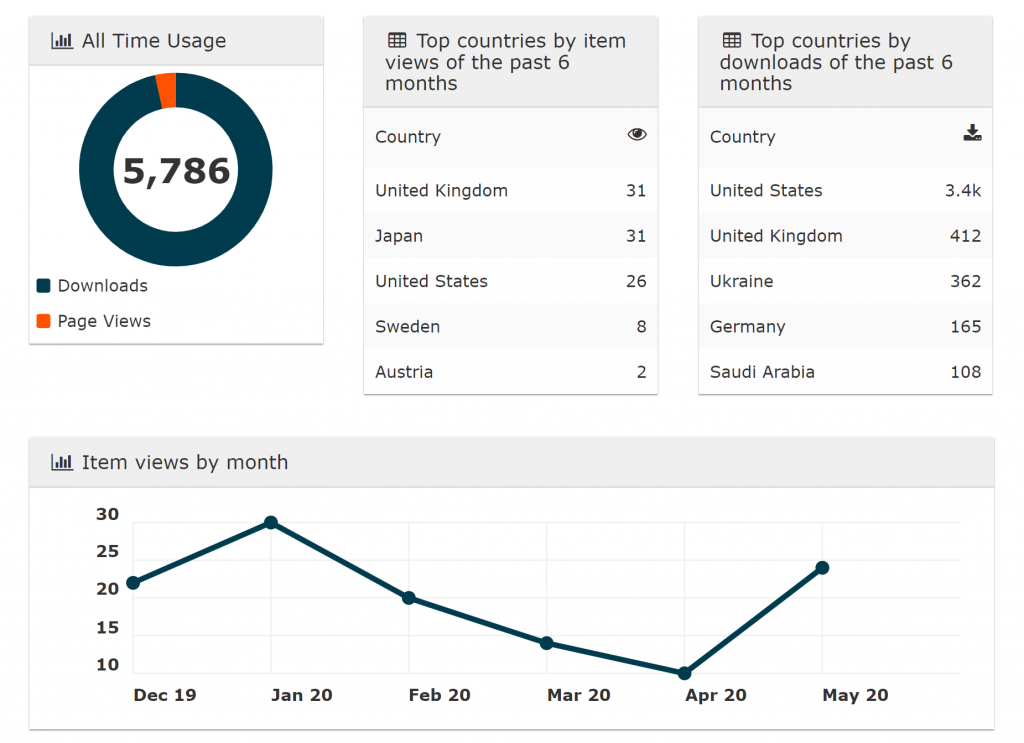Click the download icon in downloads column header
Image resolution: width=1024 pixels, height=743 pixels.
pyautogui.click(x=972, y=134)
